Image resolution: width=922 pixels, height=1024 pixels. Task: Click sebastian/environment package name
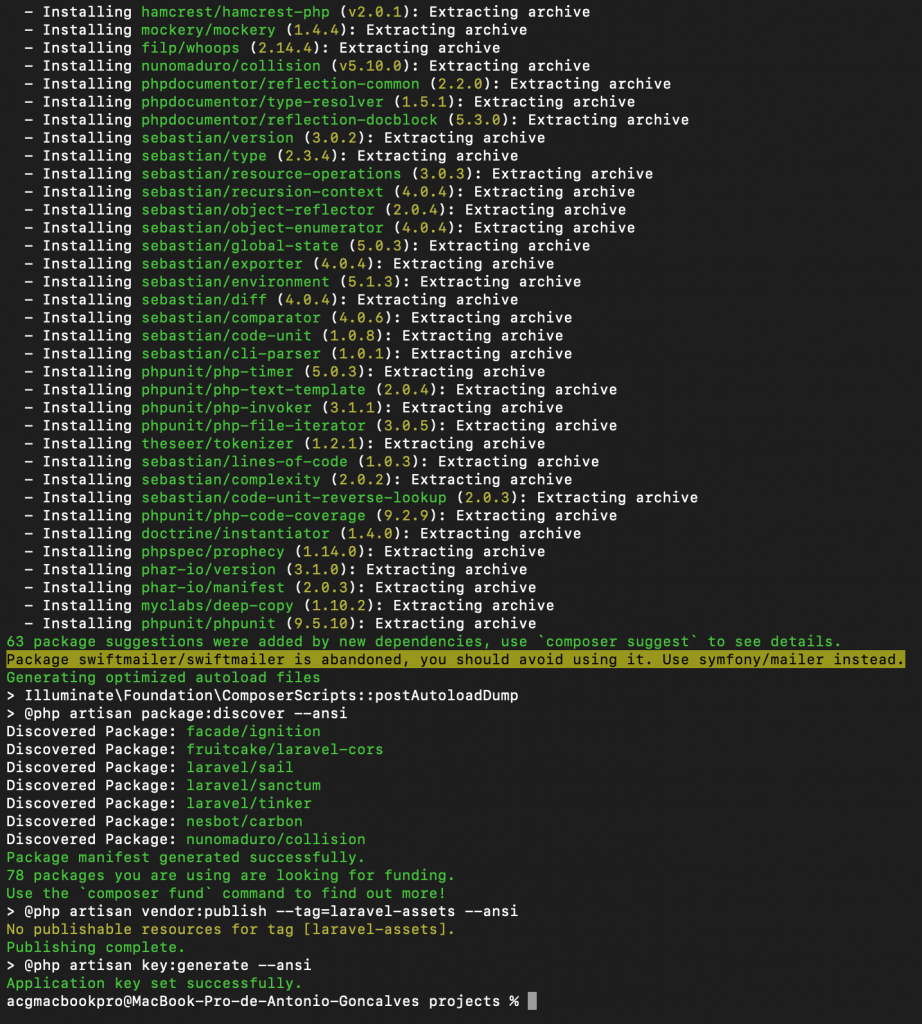(x=236, y=281)
